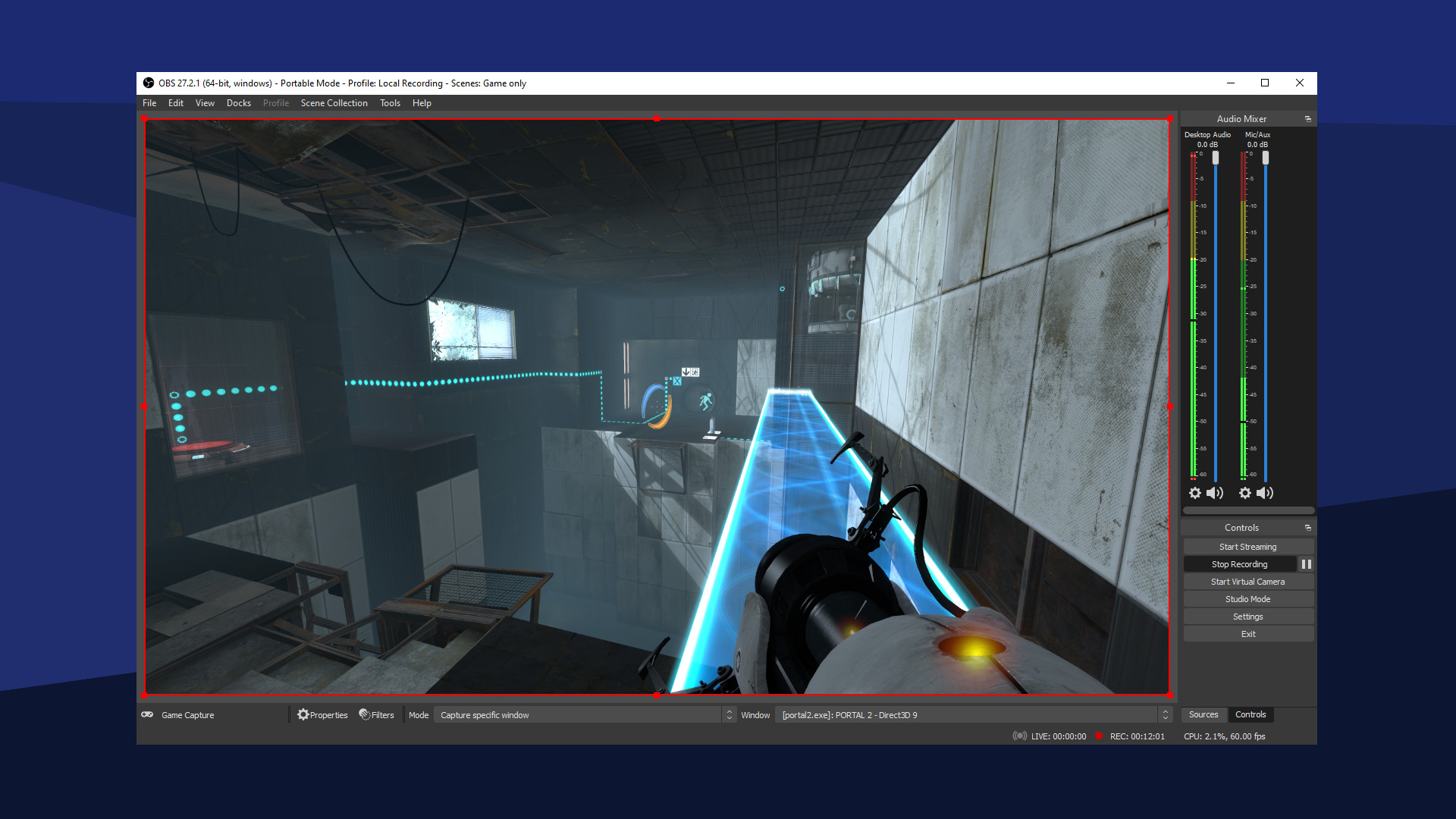This screenshot has height=819, width=1456.
Task: Click the Desktop Audio speaker icon
Action: [1216, 492]
